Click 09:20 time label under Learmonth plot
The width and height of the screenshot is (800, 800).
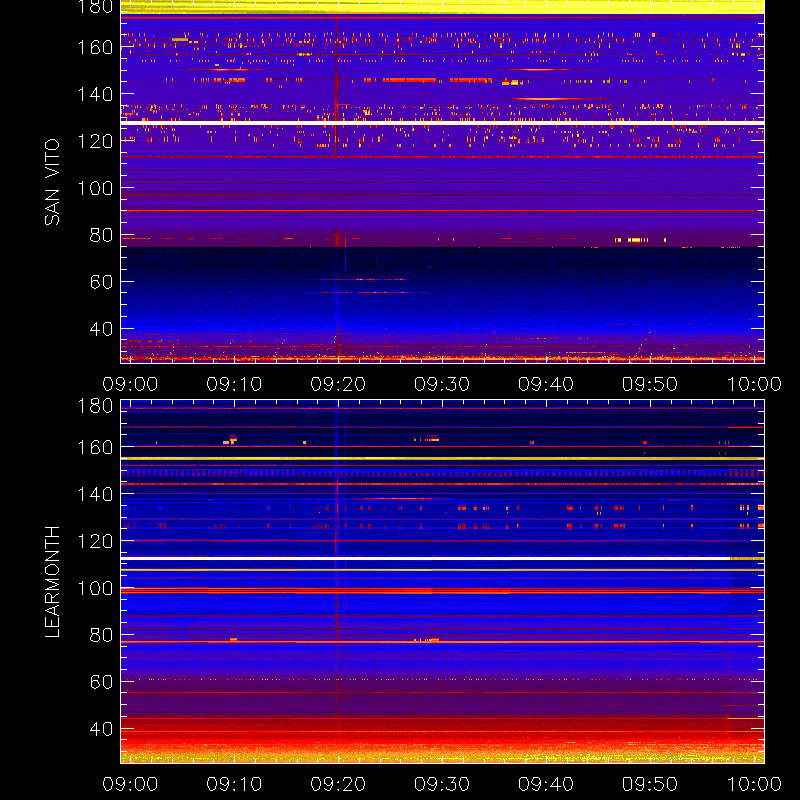[x=338, y=784]
